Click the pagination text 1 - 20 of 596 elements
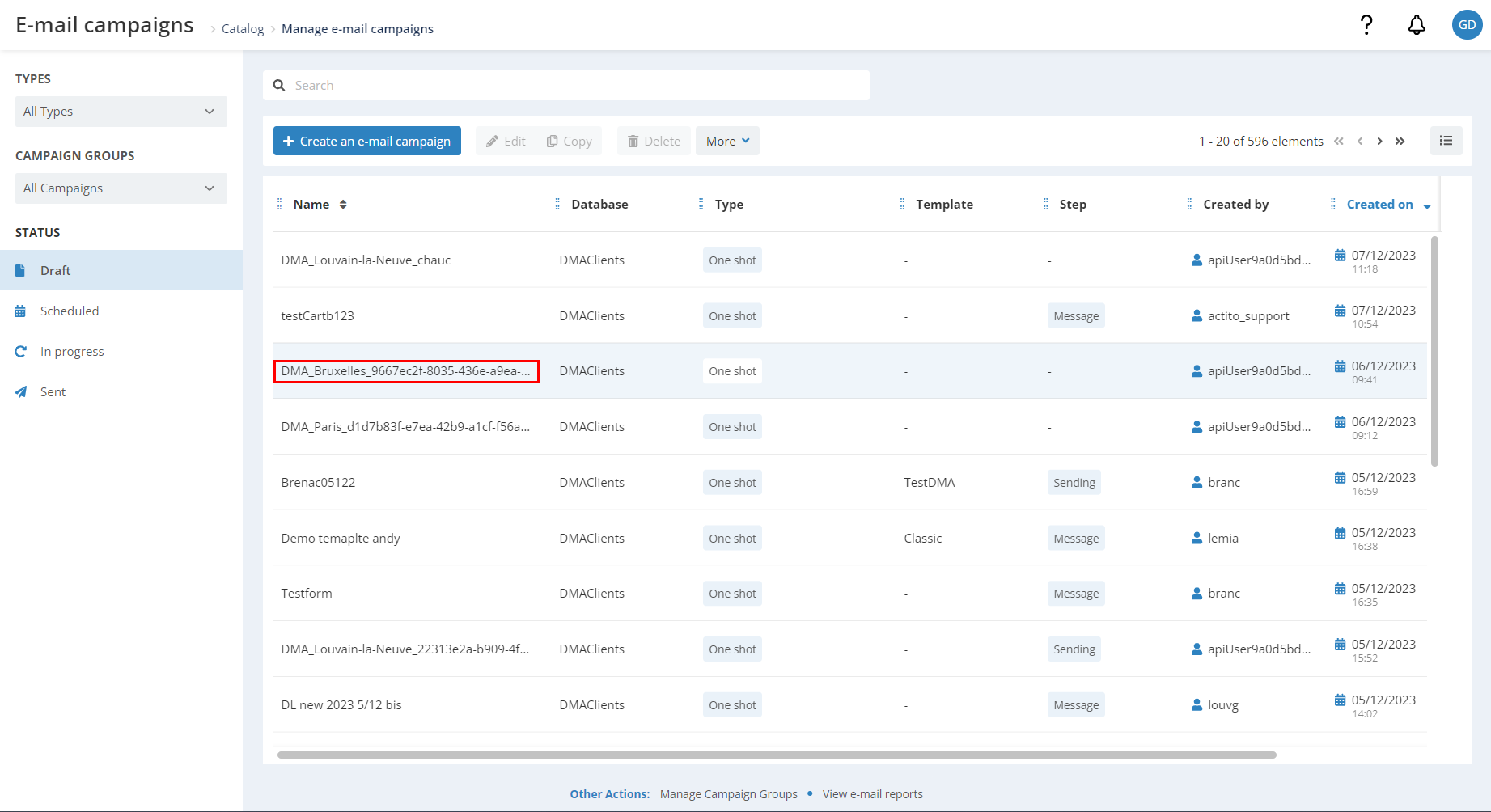The height and width of the screenshot is (812, 1491). click(x=1261, y=141)
